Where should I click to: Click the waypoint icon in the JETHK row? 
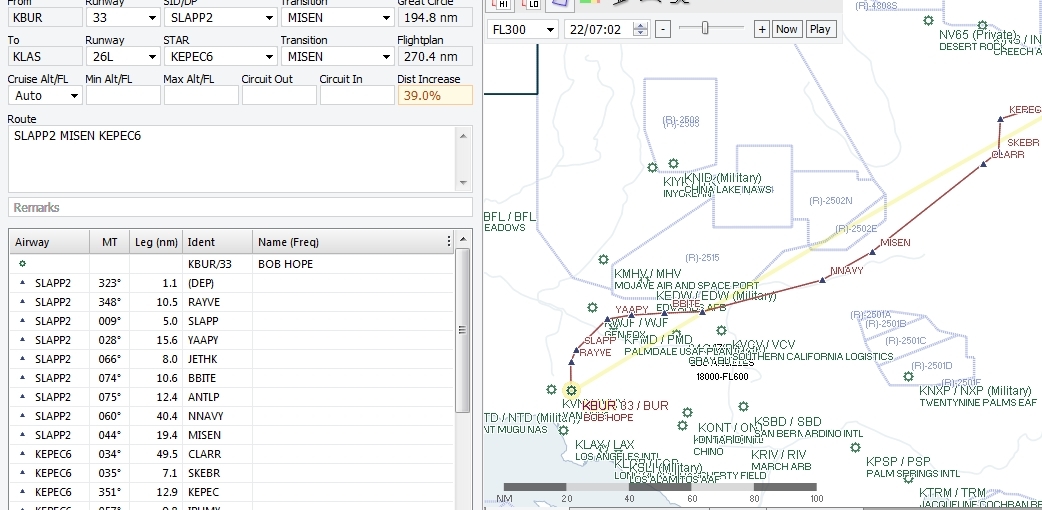click(x=23, y=358)
